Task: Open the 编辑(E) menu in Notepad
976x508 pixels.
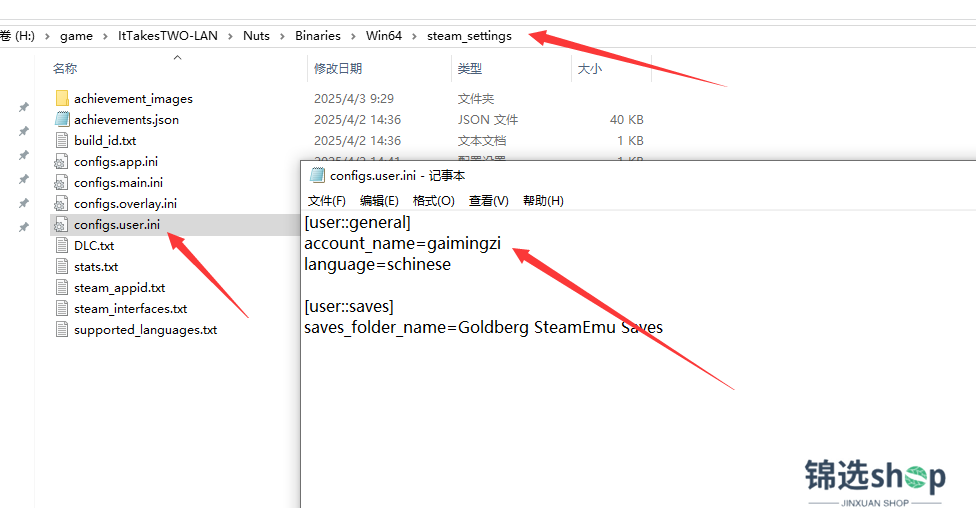Action: tap(379, 200)
